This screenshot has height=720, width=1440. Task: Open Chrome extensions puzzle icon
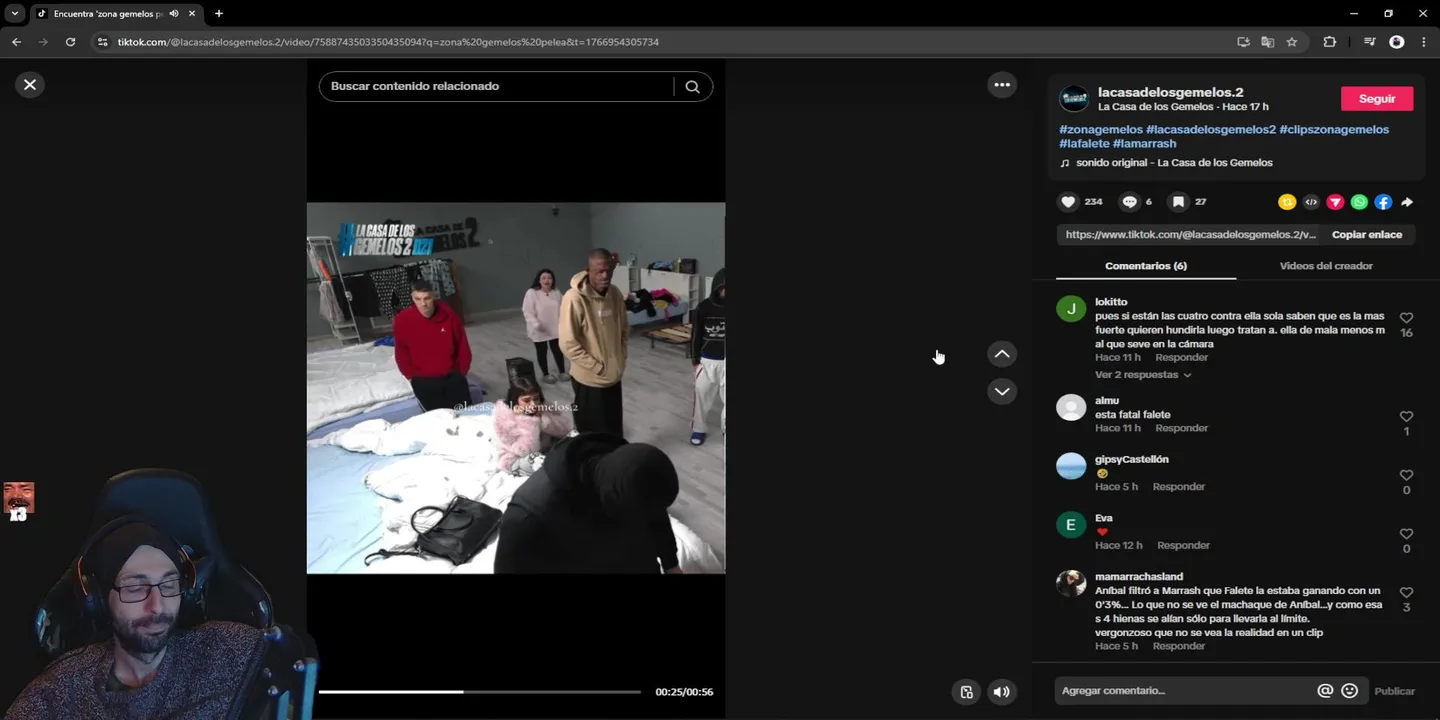1329,42
